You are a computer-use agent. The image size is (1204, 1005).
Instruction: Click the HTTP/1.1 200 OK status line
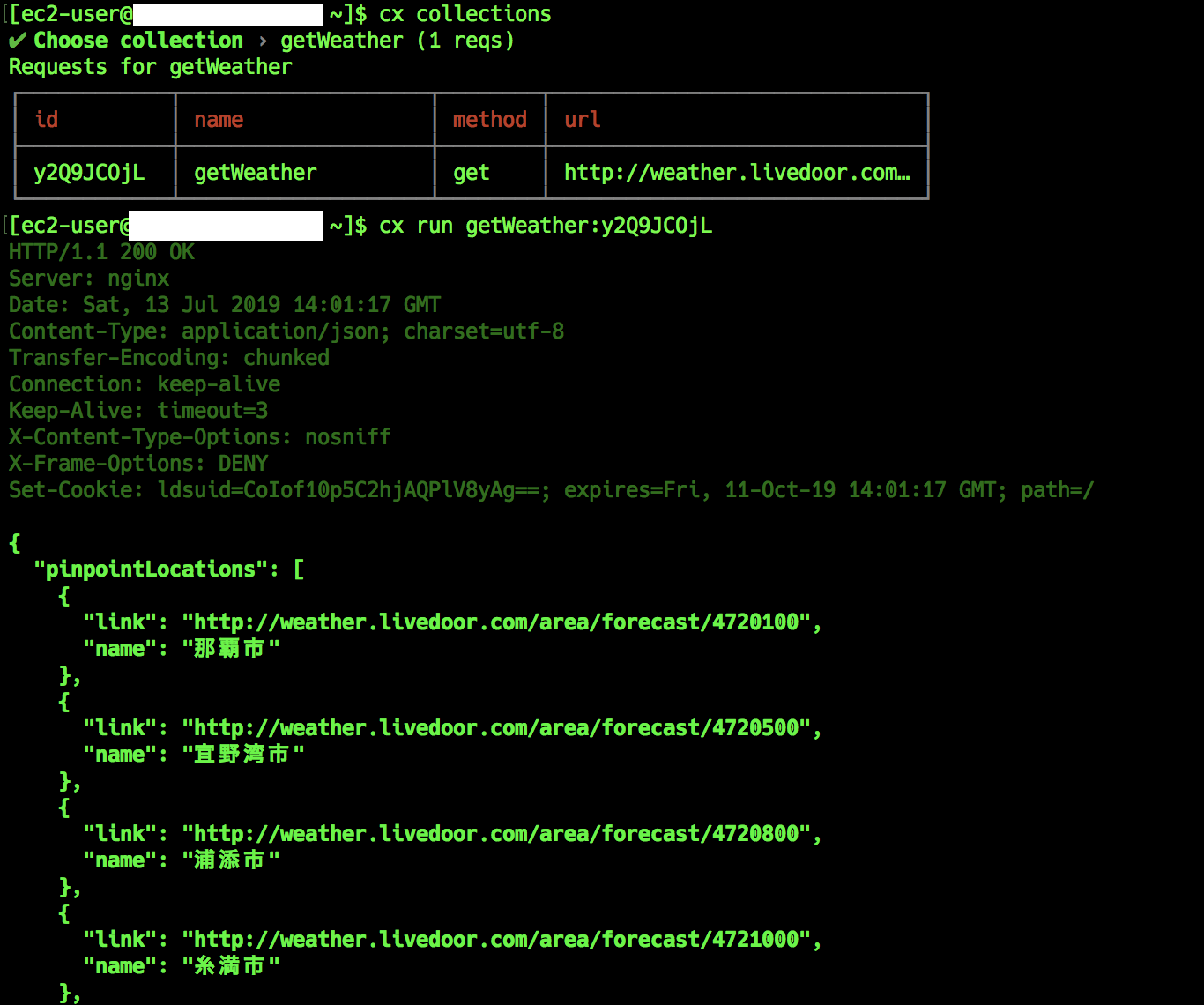101,252
